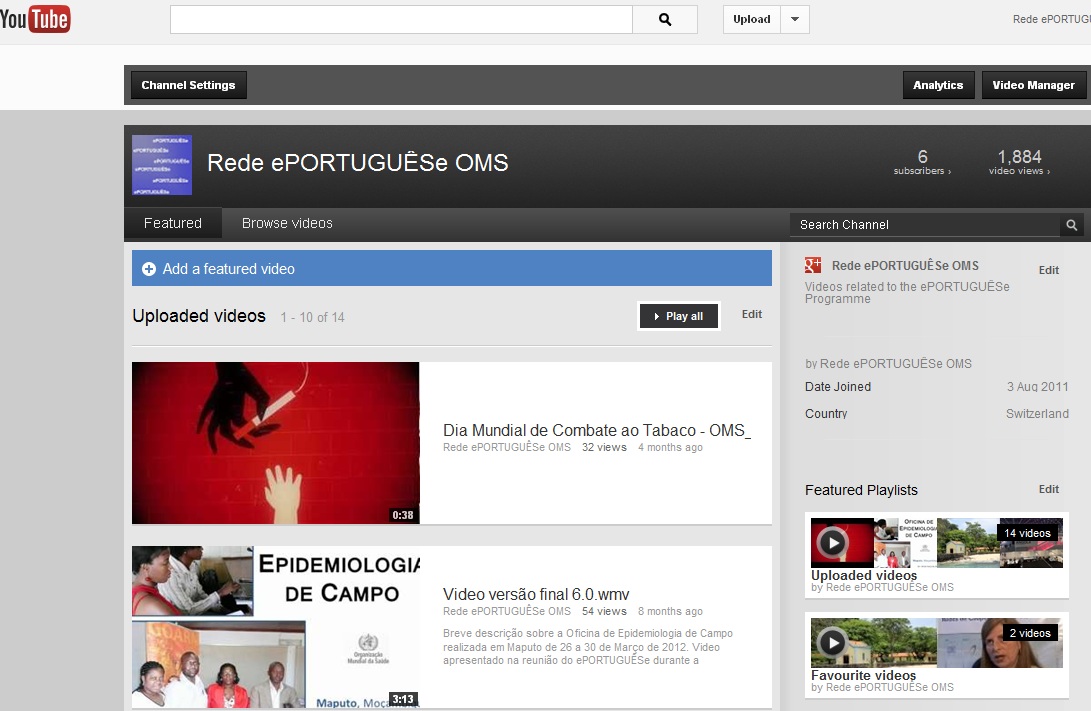Open the Dia Mundial de Combate ao Tabaco title

tap(597, 430)
